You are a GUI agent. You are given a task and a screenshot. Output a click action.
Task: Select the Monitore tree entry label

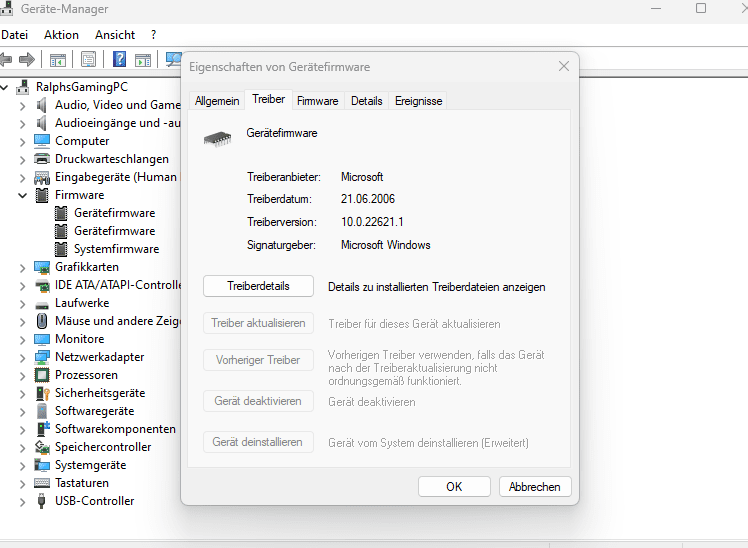79,339
